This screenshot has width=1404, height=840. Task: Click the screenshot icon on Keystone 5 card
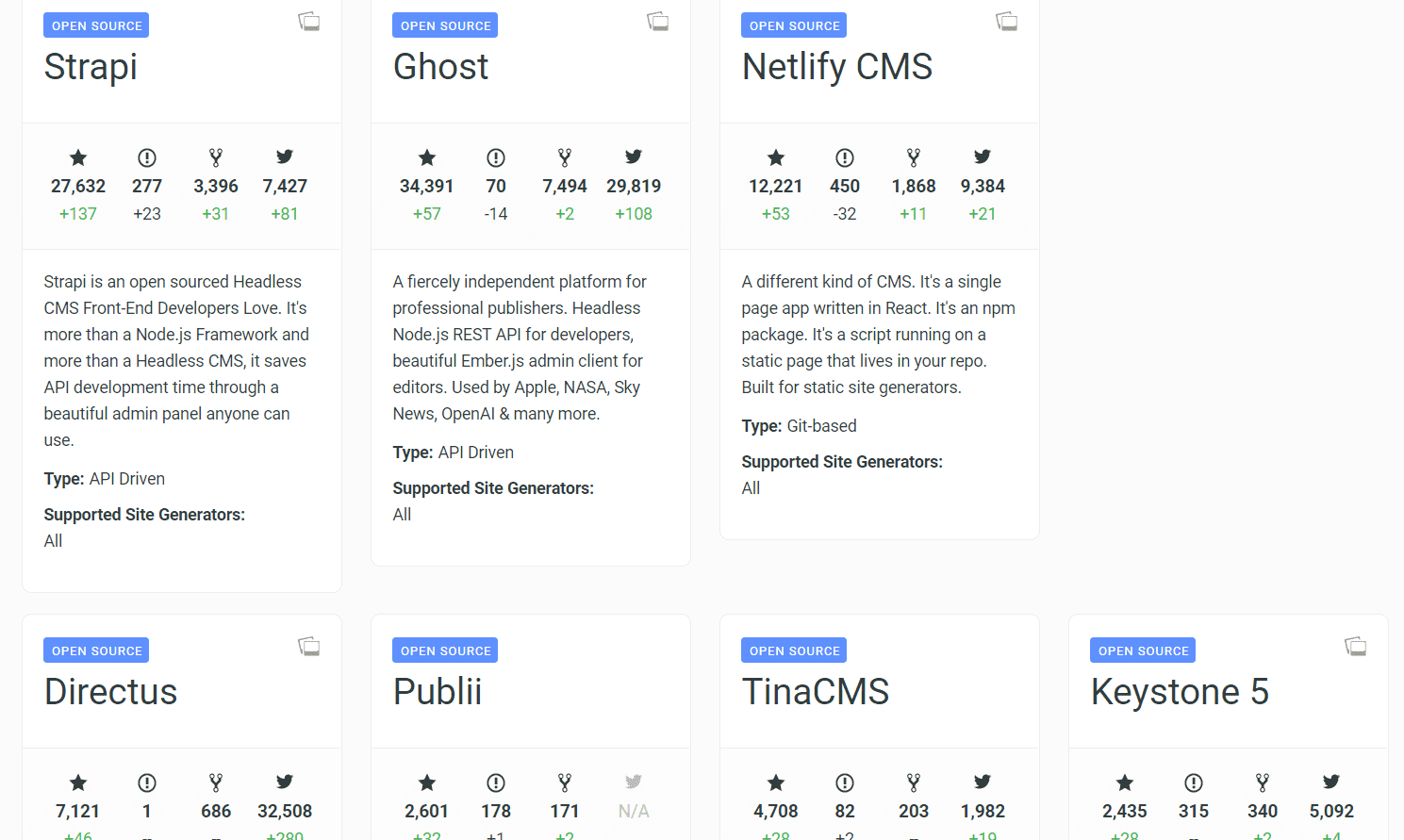[1356, 647]
